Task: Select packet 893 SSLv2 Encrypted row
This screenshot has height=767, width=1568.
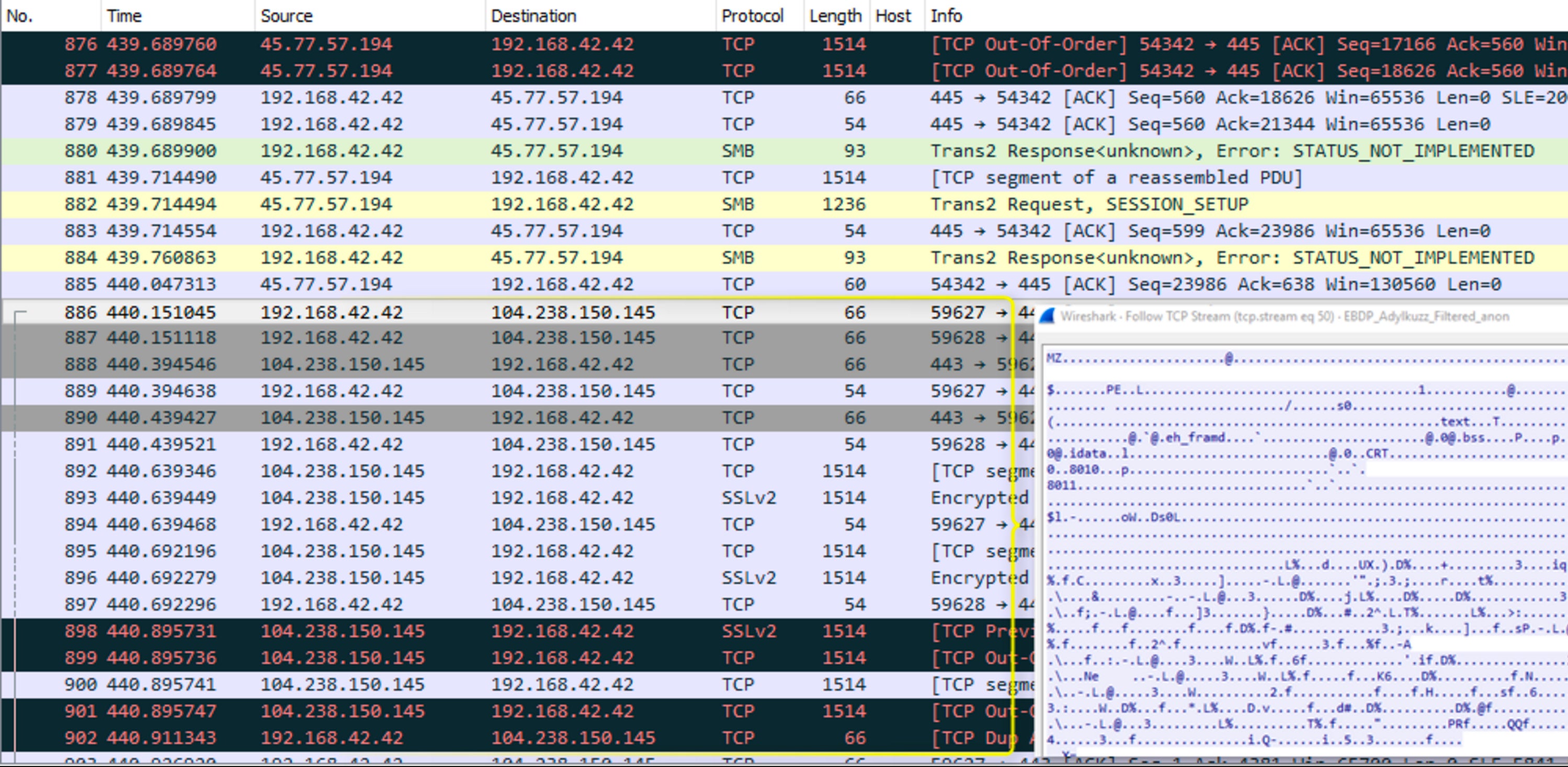Action: (x=517, y=499)
